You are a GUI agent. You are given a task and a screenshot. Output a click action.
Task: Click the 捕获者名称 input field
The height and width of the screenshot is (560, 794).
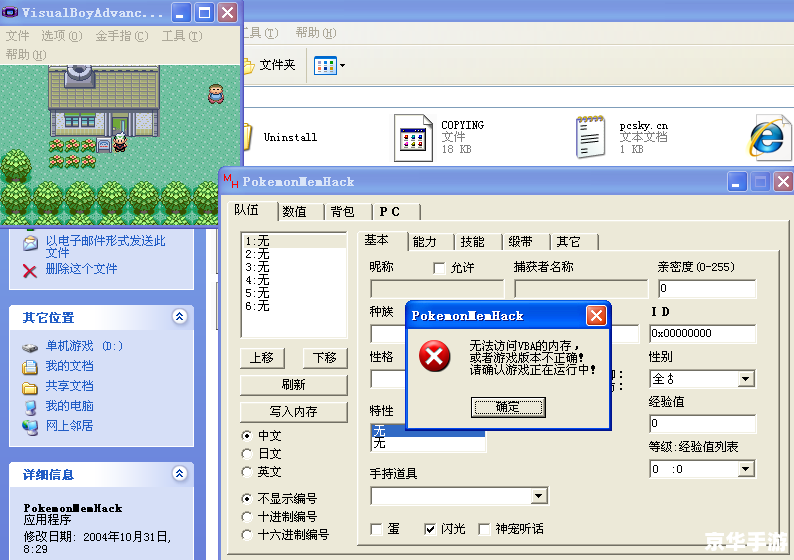point(581,289)
